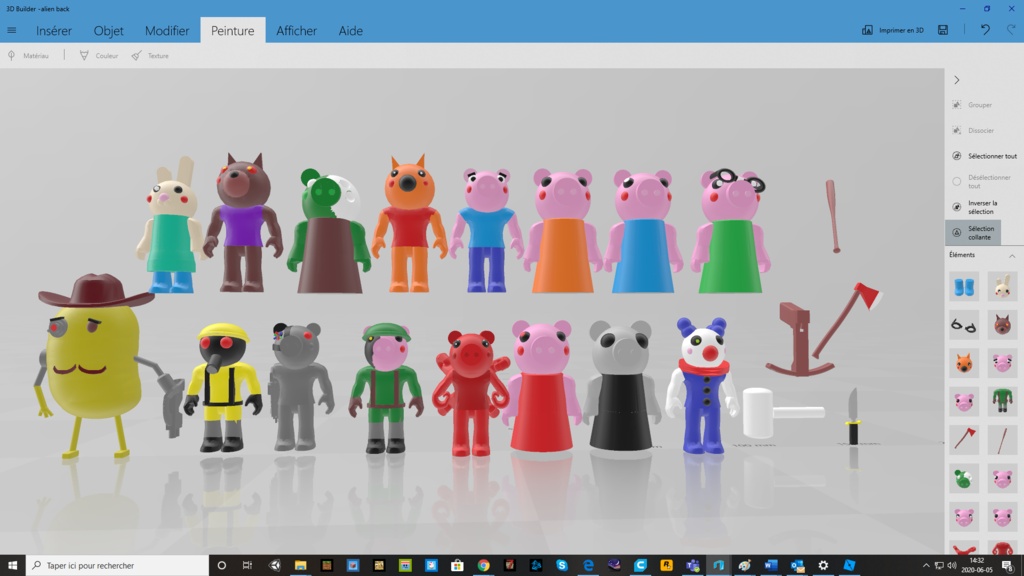
Task: Collapse the Éléments list
Action: click(1012, 255)
